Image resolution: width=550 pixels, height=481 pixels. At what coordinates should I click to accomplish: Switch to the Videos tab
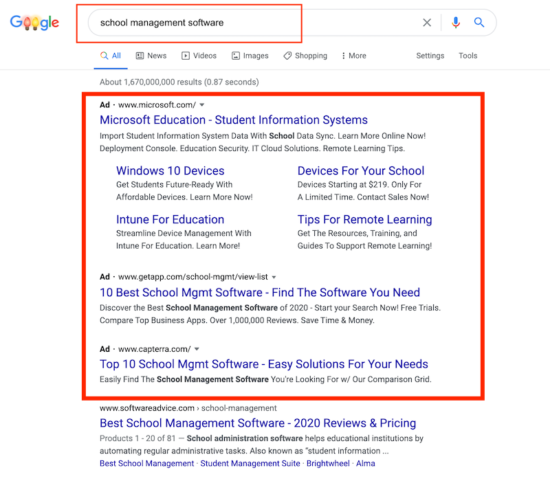[x=199, y=56]
